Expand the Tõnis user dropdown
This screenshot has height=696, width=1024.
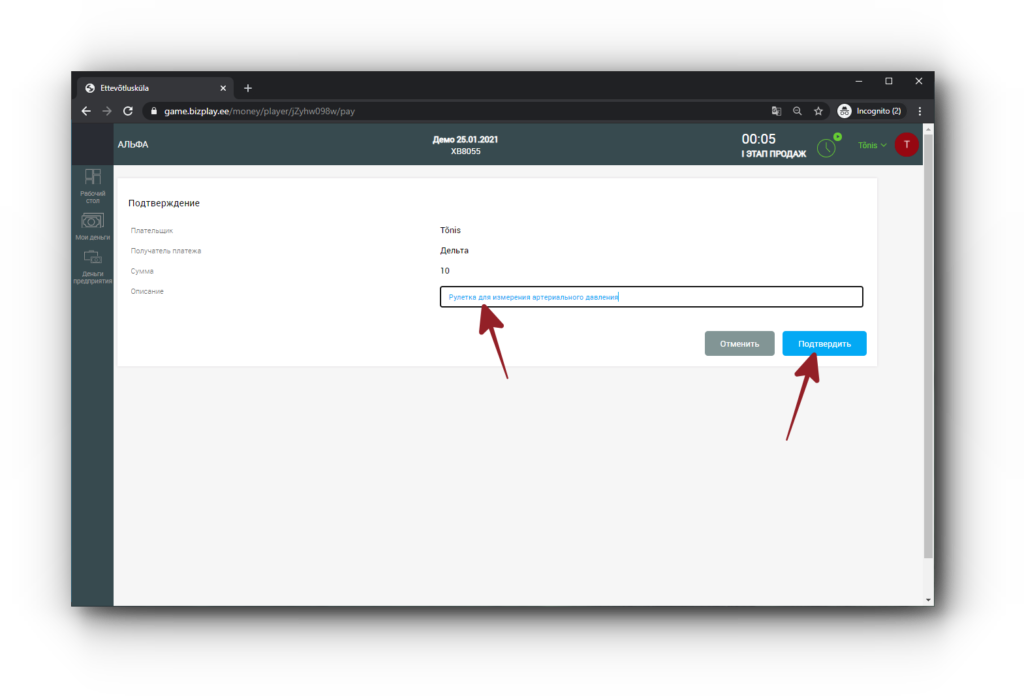tap(872, 146)
